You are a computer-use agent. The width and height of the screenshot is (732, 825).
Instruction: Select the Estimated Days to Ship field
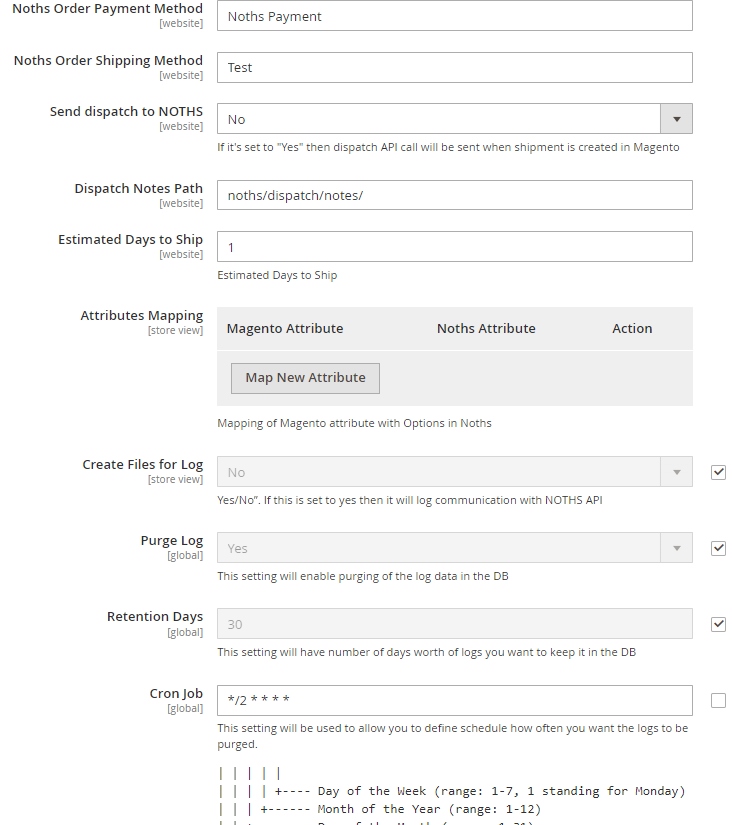454,246
